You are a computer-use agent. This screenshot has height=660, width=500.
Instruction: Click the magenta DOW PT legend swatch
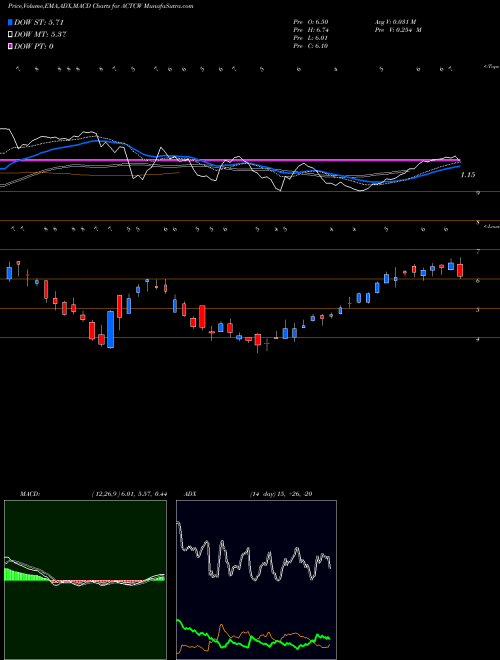coord(10,46)
